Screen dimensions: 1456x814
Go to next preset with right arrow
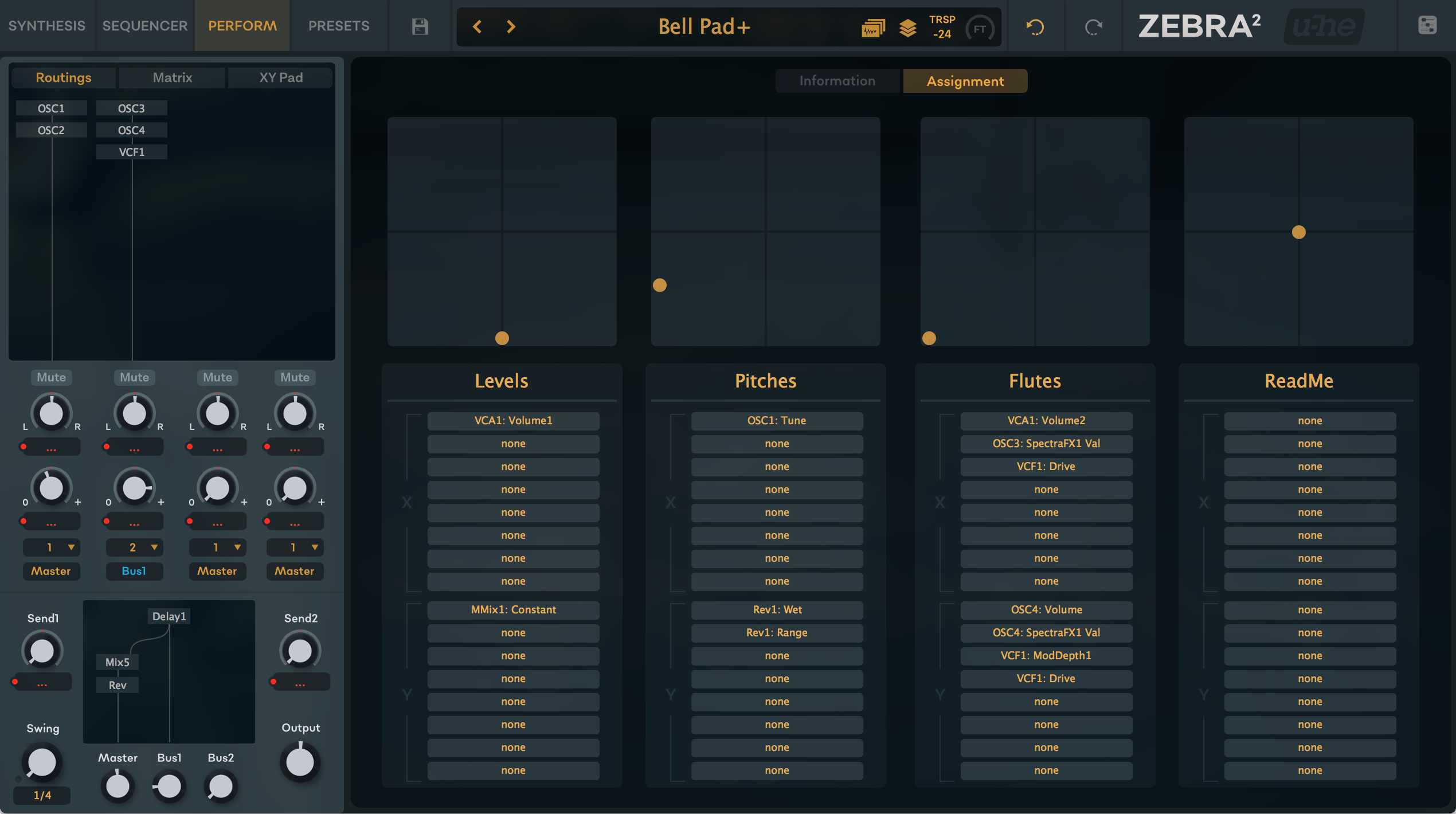coord(511,26)
